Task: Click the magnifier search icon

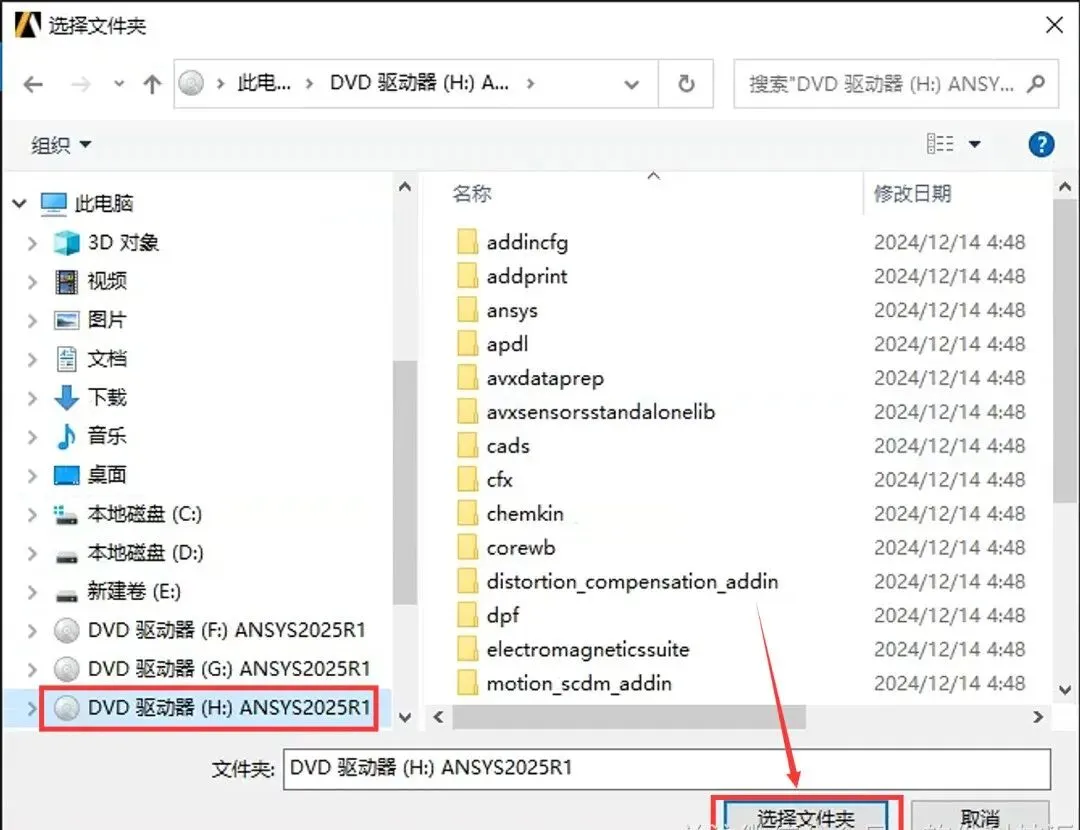Action: pos(1035,84)
